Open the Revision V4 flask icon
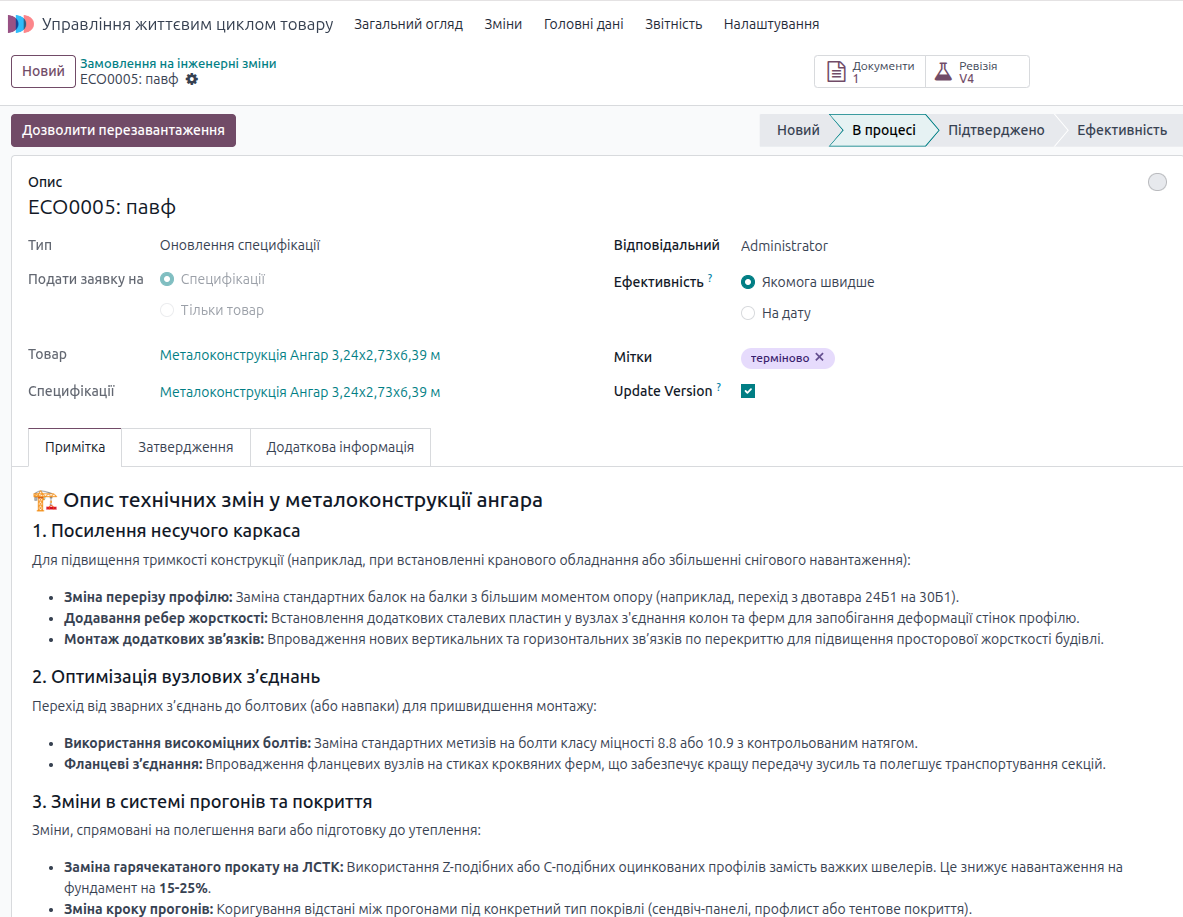This screenshot has width=1183, height=917. tap(943, 72)
